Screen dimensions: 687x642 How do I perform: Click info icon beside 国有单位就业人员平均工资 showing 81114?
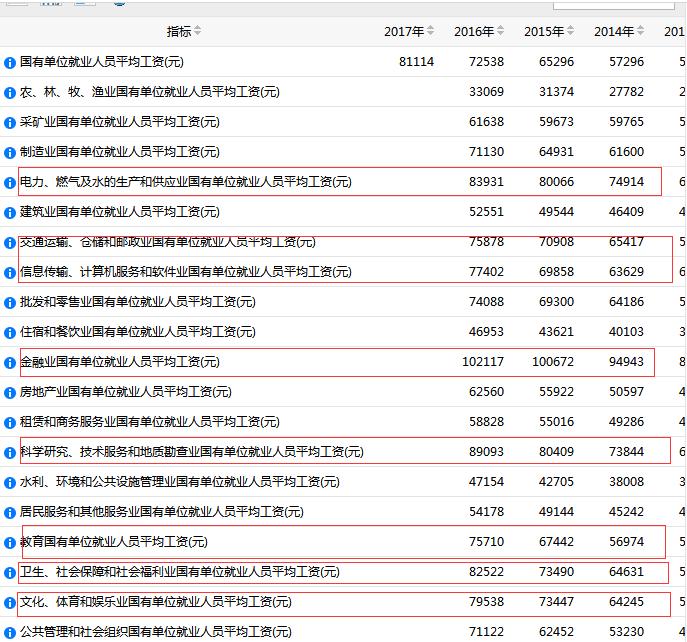pos(10,63)
